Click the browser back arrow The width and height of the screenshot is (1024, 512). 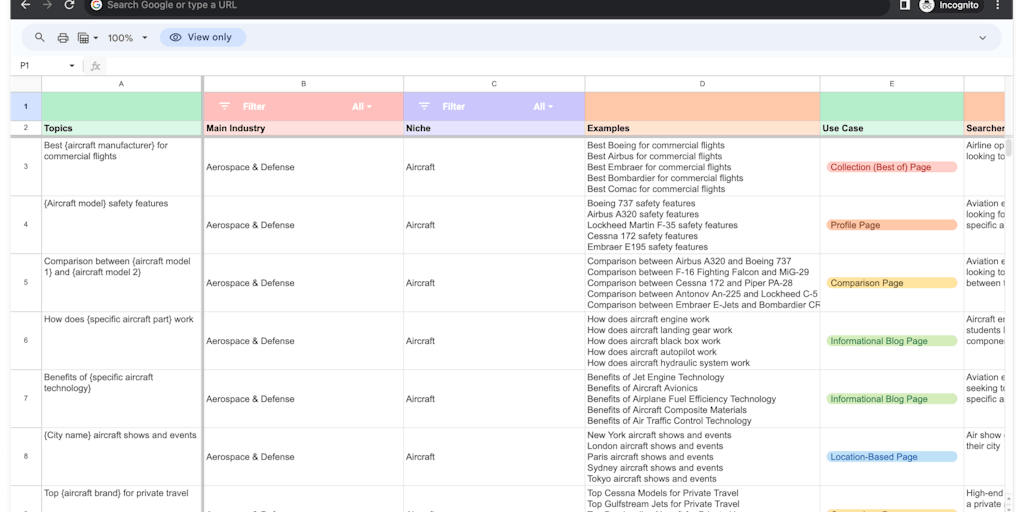[25, 5]
